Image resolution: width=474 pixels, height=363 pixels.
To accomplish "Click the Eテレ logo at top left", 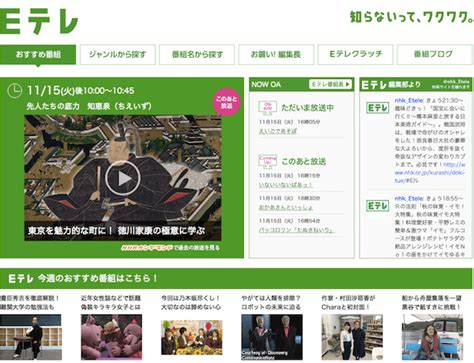I will (39, 21).
